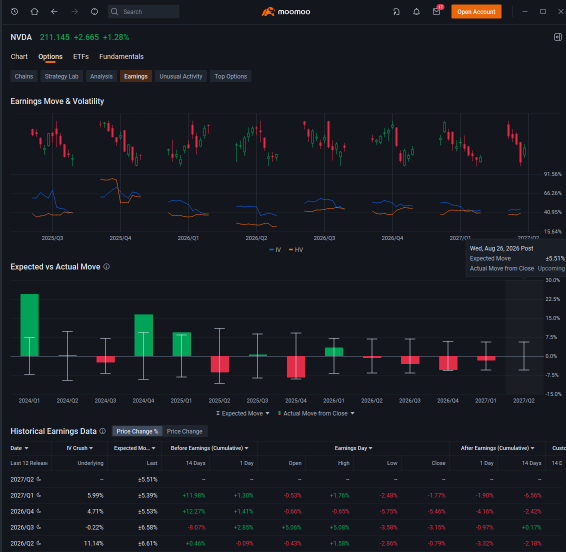Toggle the side panel icon near NVDA row
This screenshot has height=552, width=566.
pyautogui.click(x=558, y=37)
